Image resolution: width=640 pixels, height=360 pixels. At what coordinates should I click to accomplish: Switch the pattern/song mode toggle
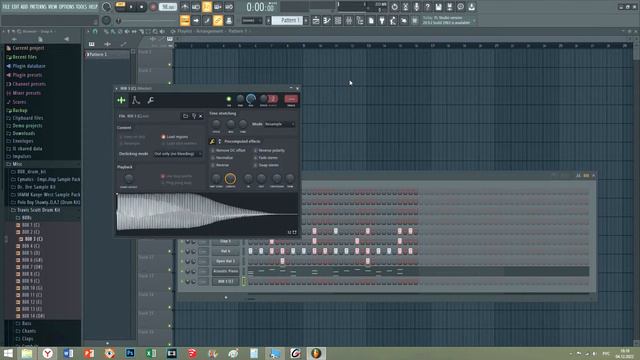pos(120,5)
